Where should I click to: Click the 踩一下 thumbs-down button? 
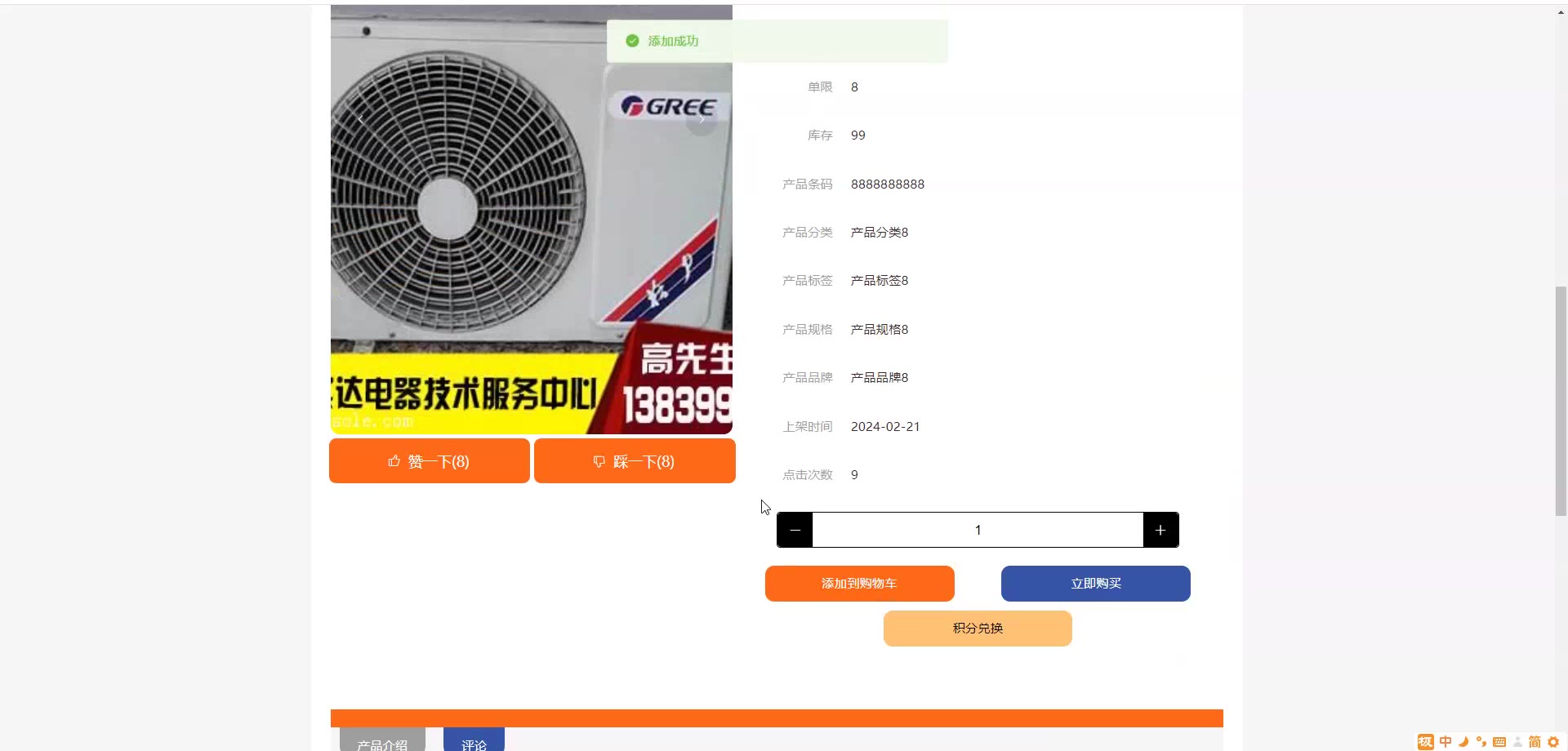(635, 461)
